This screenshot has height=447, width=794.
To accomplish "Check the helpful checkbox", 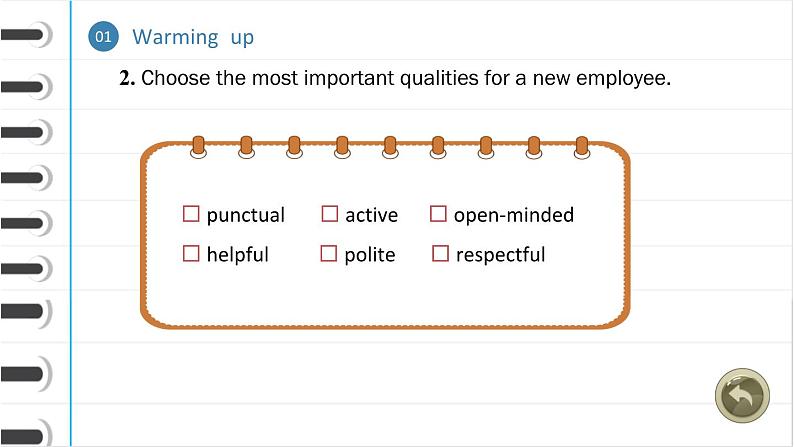I will tap(191, 253).
